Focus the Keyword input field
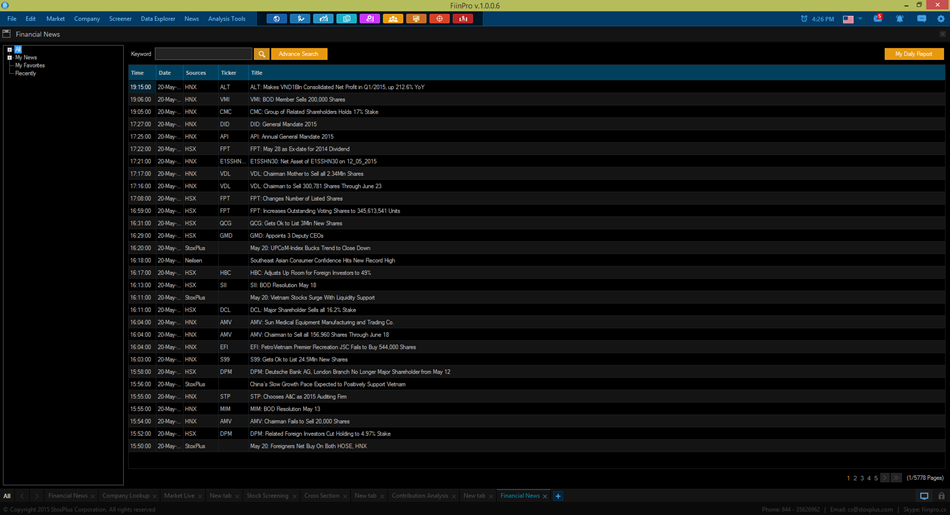The width and height of the screenshot is (950, 515). 204,54
